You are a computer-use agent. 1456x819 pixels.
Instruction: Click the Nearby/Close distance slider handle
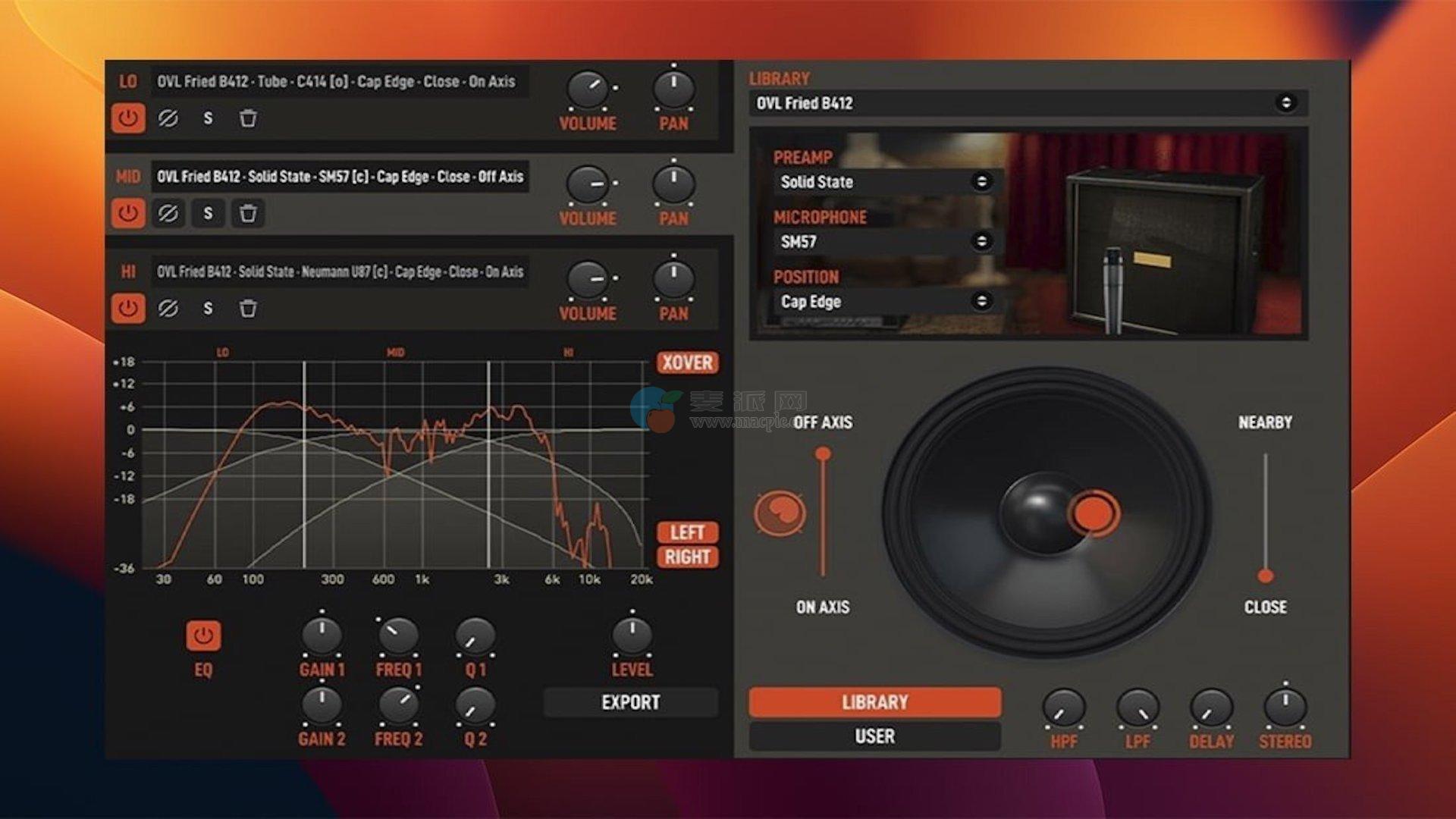(x=1265, y=576)
